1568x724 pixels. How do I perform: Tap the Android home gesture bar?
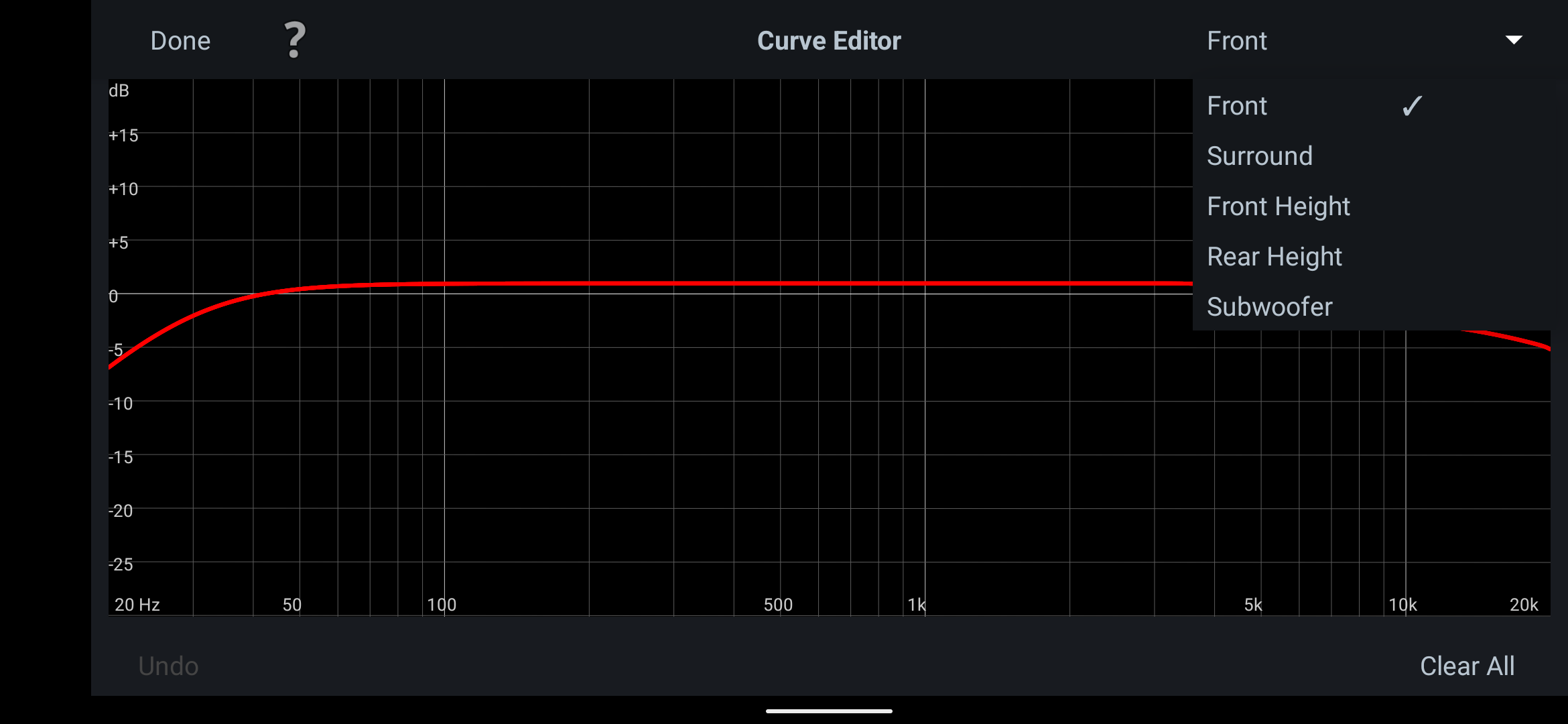point(829,711)
